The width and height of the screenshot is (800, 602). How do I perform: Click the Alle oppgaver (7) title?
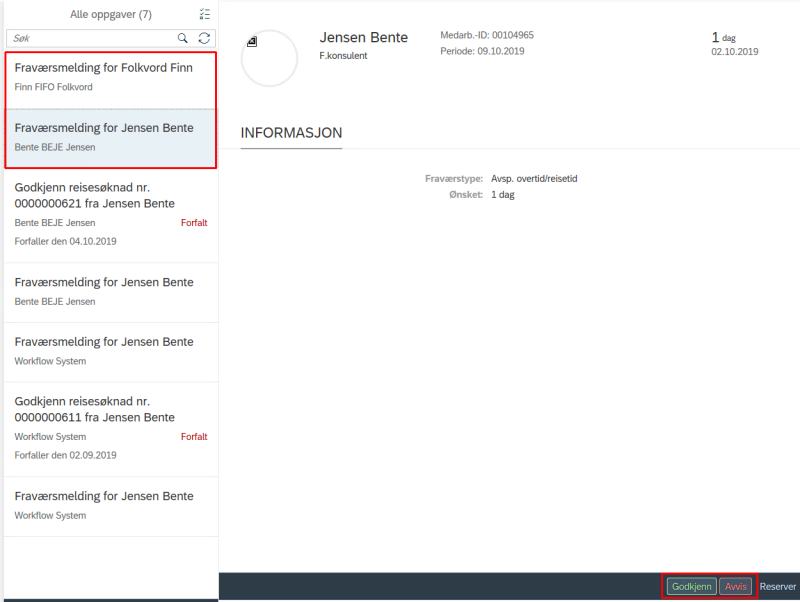pos(111,14)
